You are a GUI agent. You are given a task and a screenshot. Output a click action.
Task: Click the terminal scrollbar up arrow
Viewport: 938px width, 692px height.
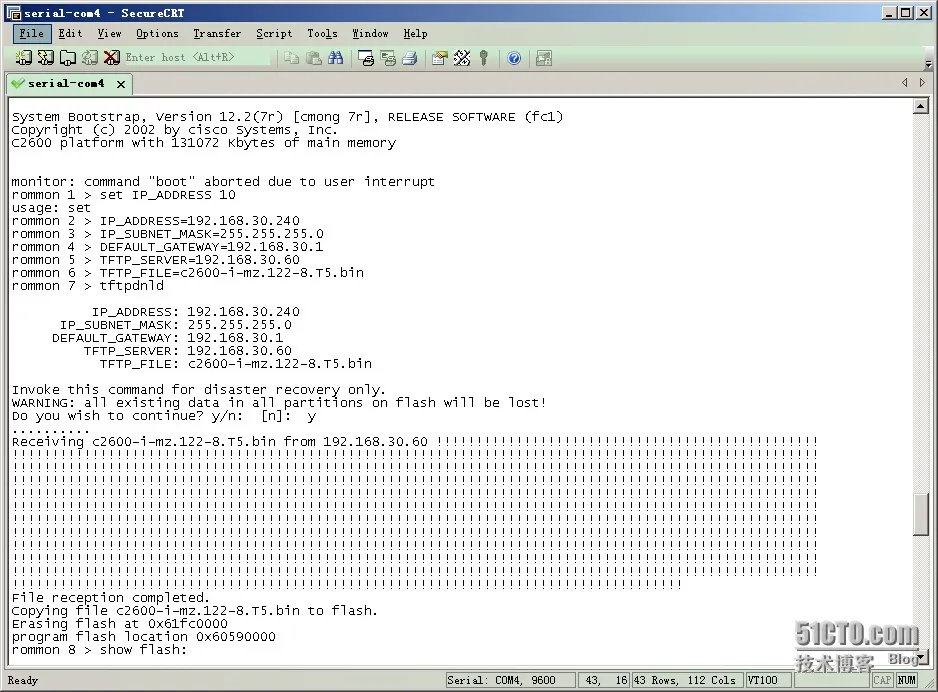tap(921, 106)
